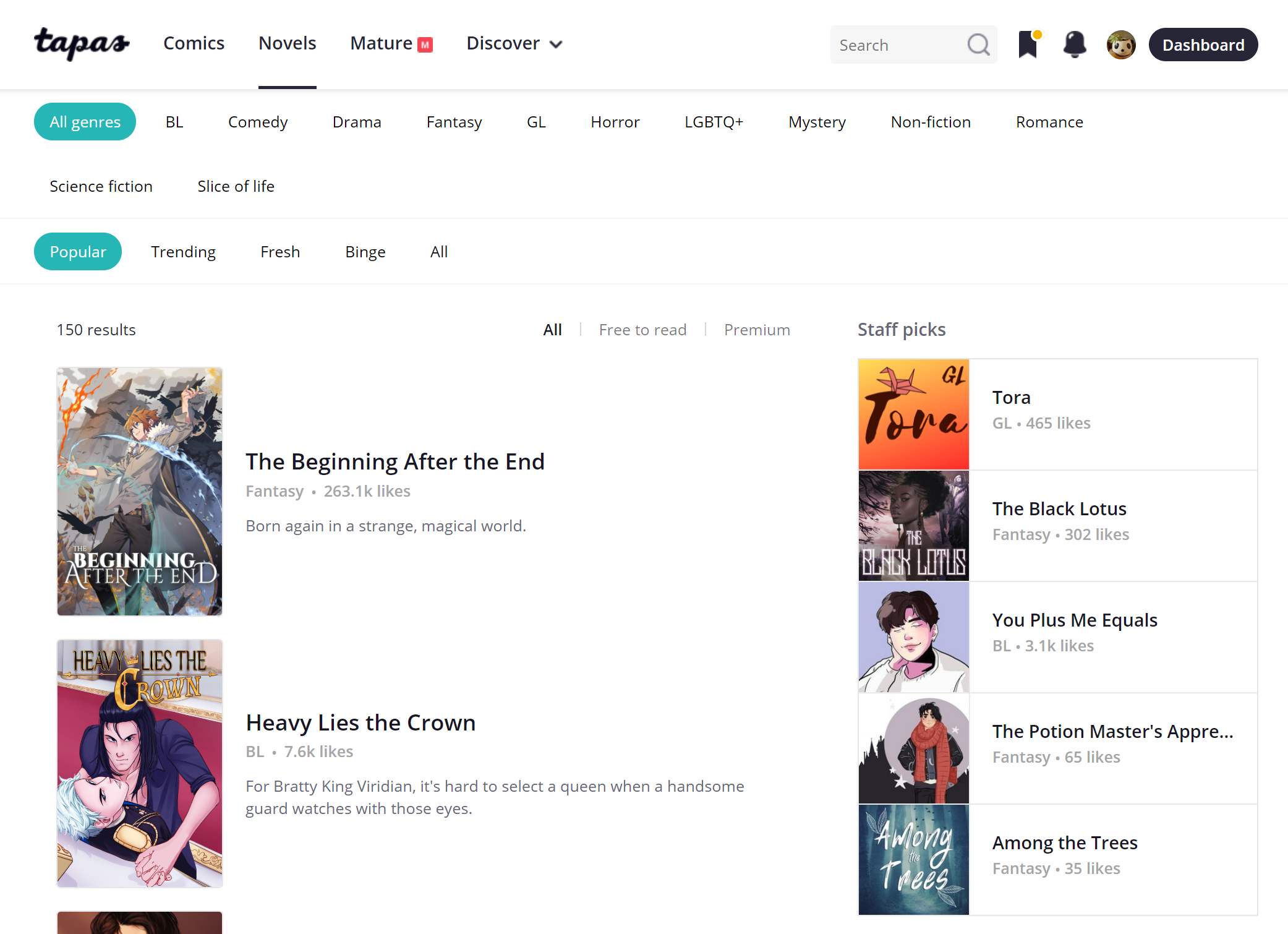
Task: Click 'GL • 465 likes' text
Action: coord(1041,423)
